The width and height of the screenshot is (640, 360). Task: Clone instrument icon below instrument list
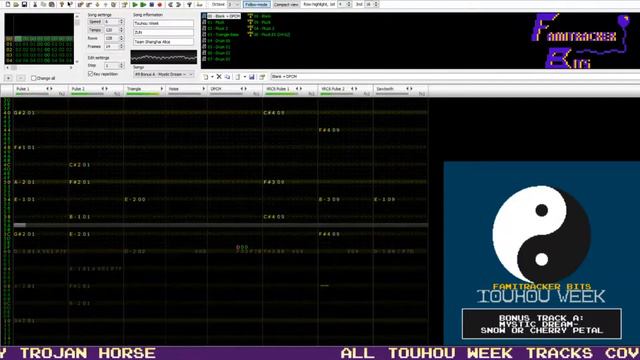pyautogui.click(x=227, y=76)
